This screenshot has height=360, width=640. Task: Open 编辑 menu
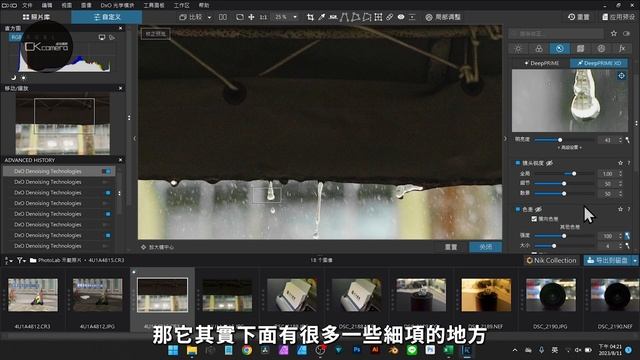point(47,5)
